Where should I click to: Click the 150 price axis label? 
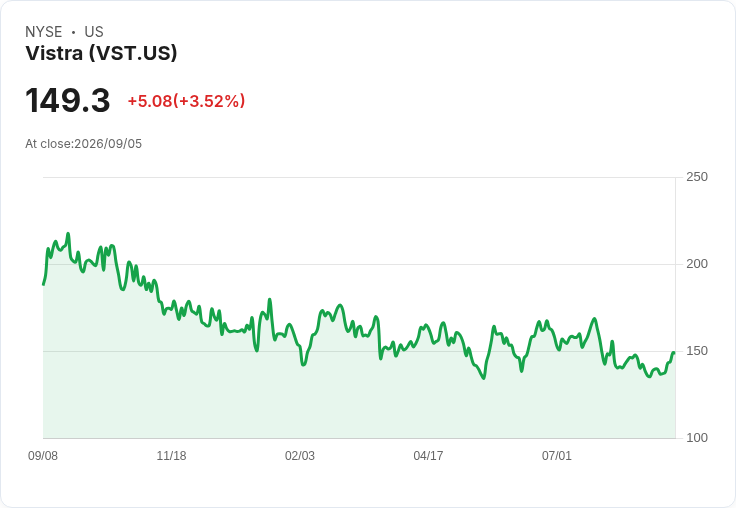point(697,351)
